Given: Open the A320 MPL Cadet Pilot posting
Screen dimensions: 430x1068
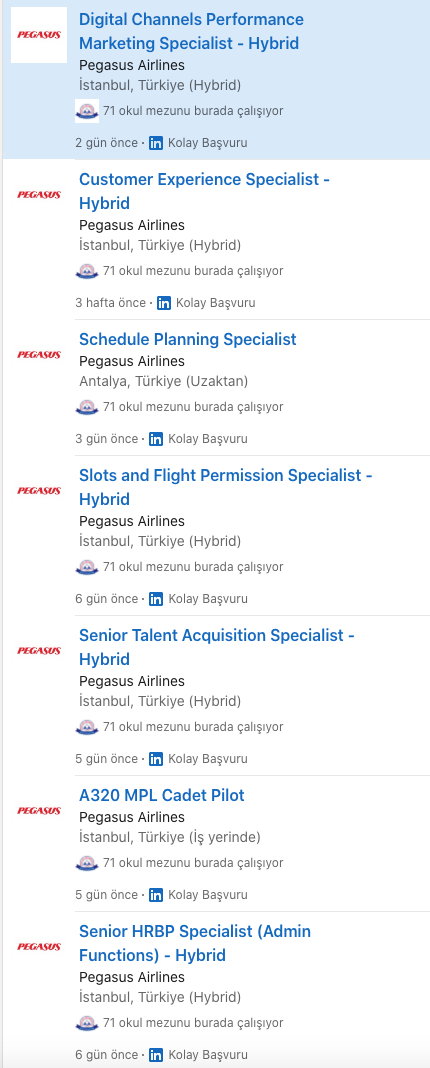Looking at the screenshot, I should click(x=162, y=795).
